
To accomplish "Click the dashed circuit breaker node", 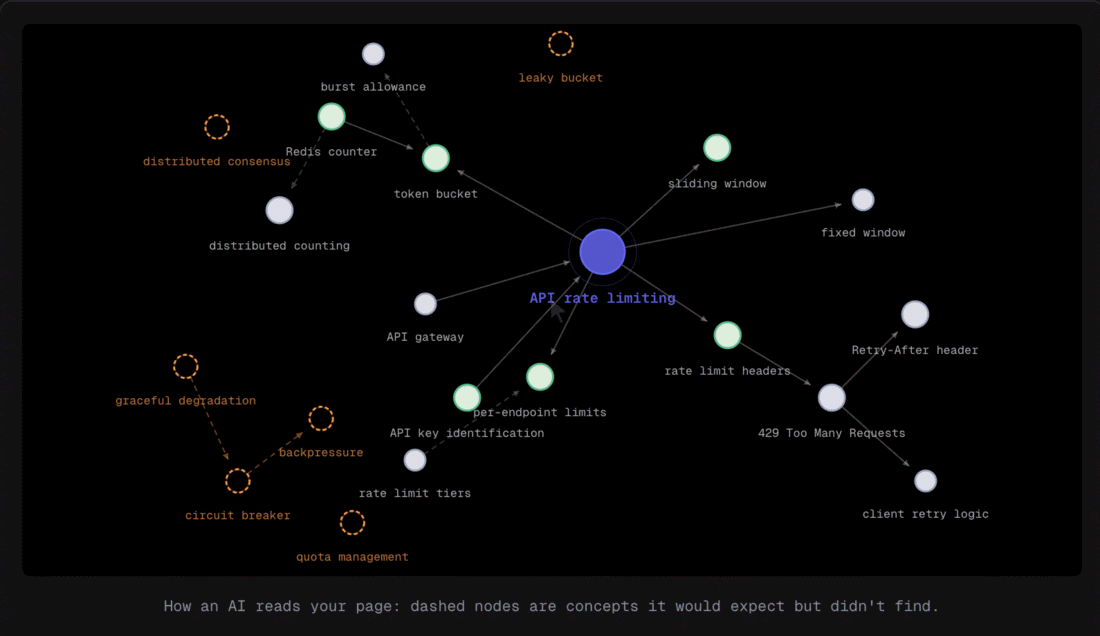I will tap(238, 481).
